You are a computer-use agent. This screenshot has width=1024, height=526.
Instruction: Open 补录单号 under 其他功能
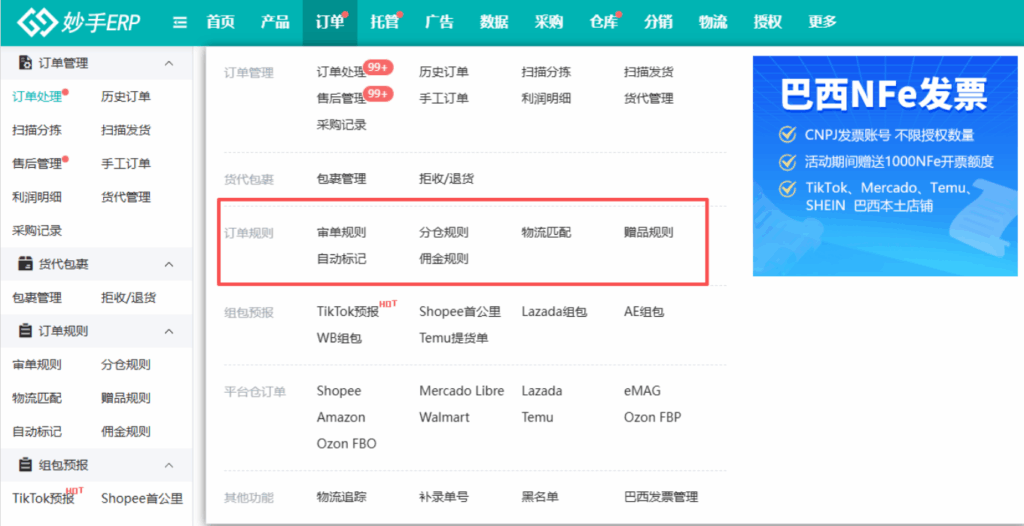[x=443, y=497]
